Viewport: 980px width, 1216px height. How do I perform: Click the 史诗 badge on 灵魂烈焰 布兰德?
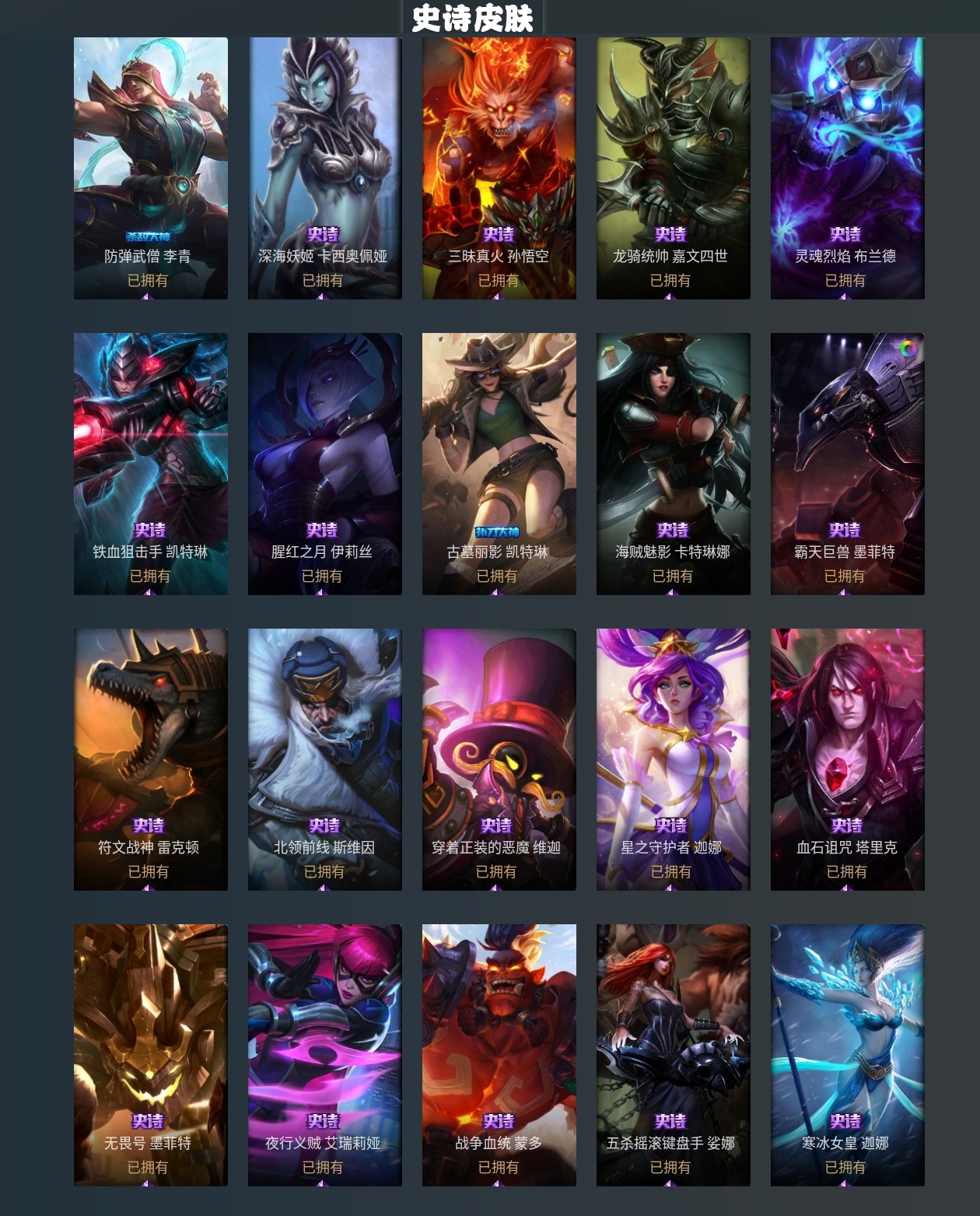[845, 234]
